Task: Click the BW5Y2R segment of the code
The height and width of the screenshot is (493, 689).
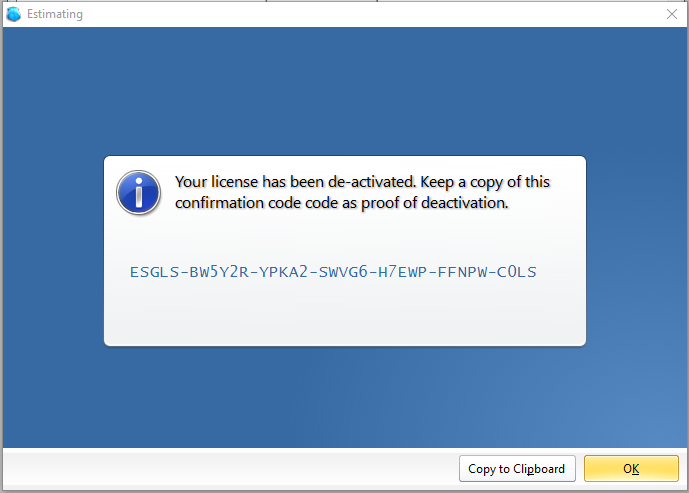Action: pyautogui.click(x=219, y=272)
